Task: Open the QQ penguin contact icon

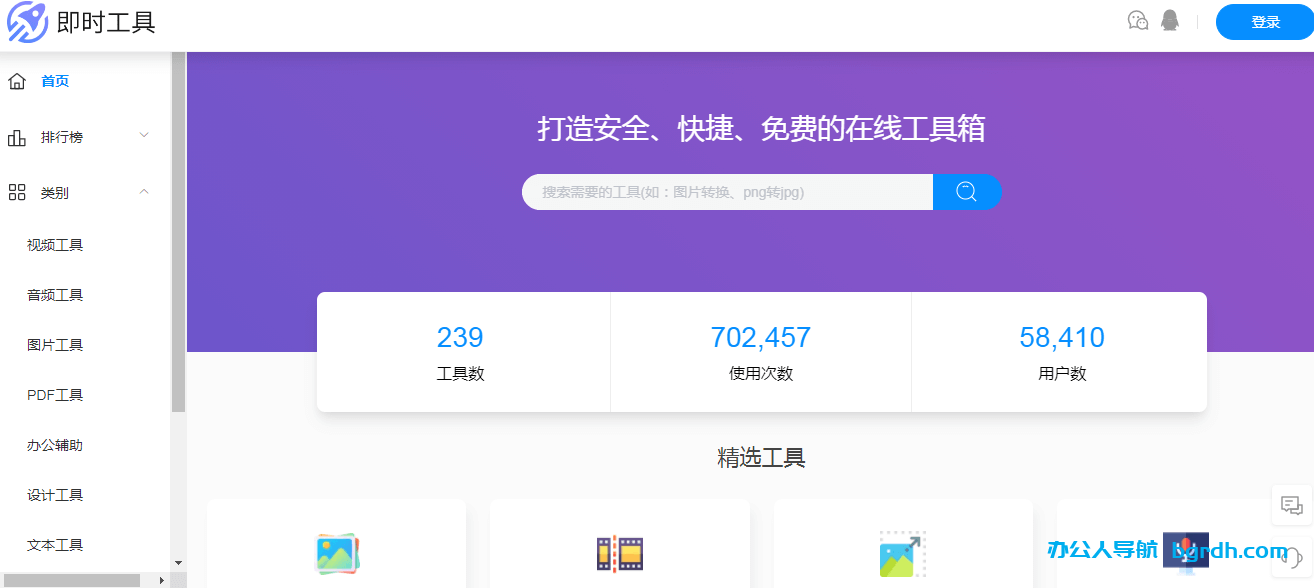Action: click(1170, 19)
